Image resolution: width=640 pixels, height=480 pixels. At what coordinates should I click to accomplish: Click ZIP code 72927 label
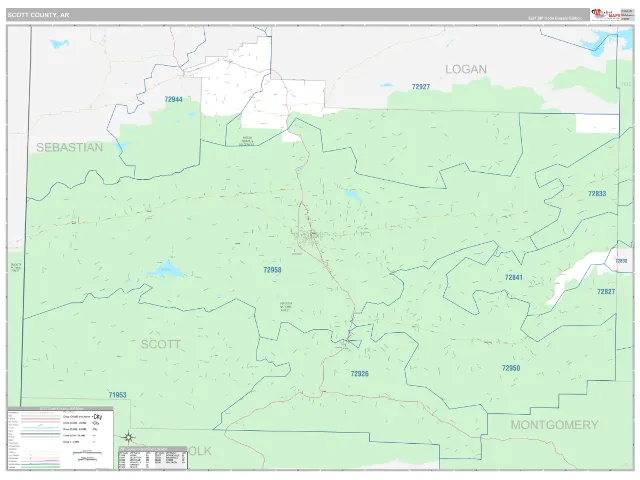pos(420,87)
